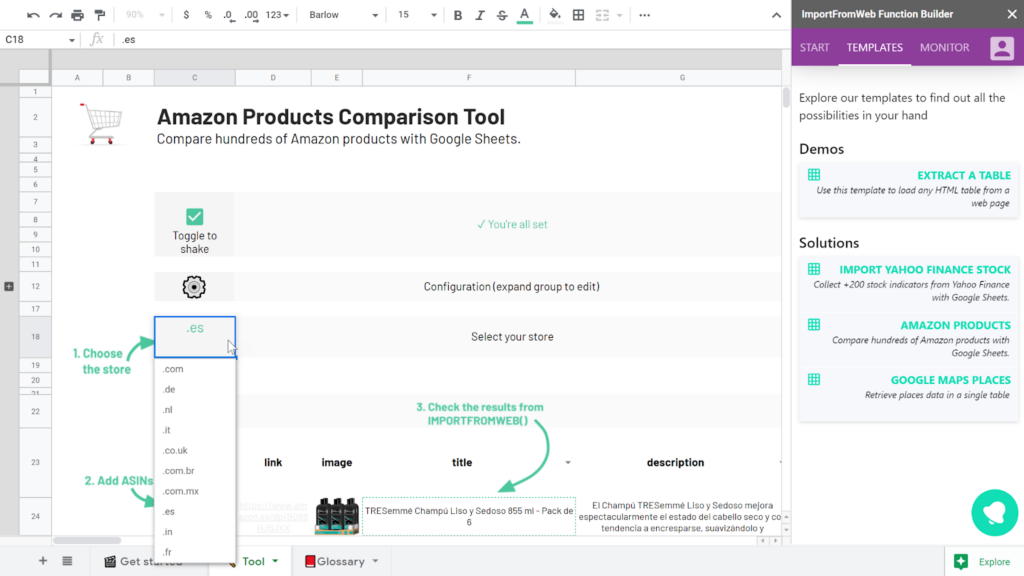Click the print icon

(x=78, y=15)
